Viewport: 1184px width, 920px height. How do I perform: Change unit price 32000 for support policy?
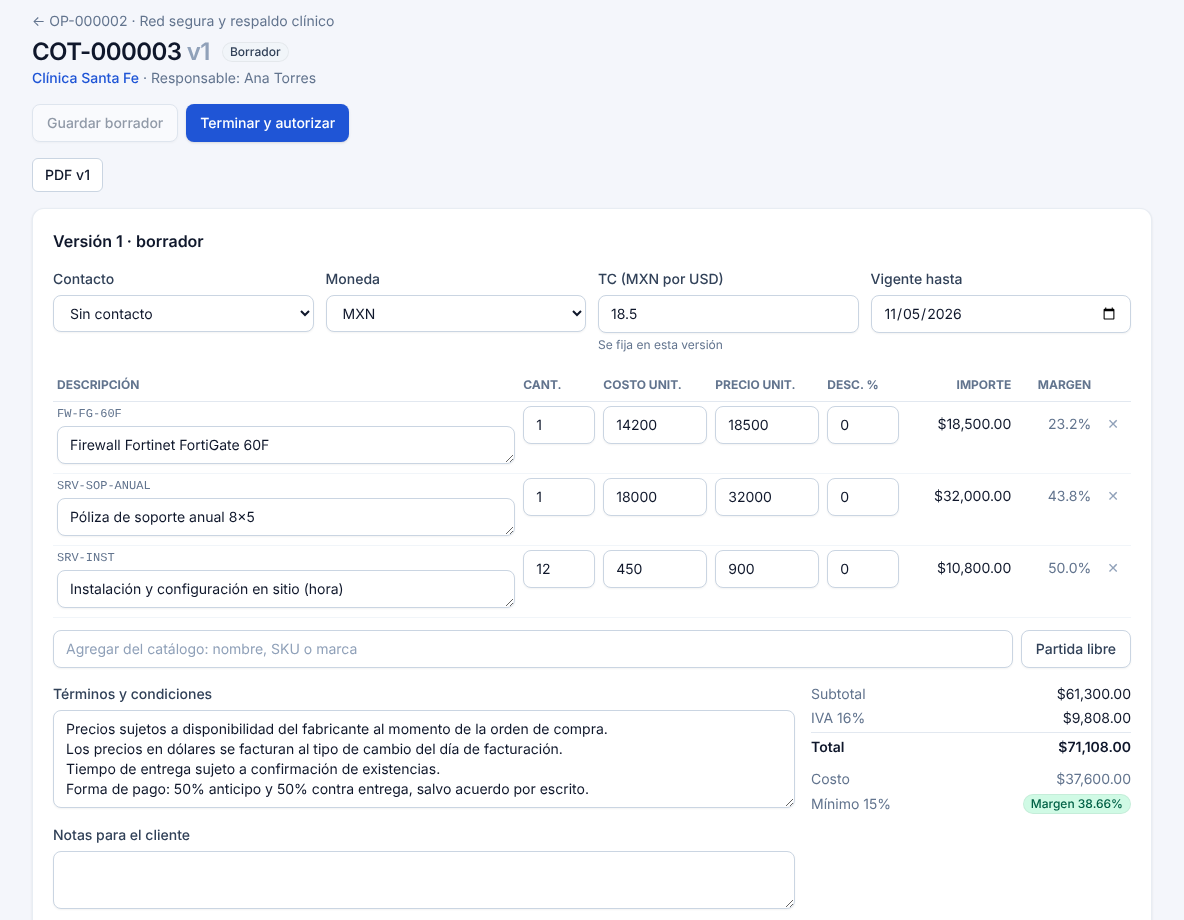click(x=766, y=497)
